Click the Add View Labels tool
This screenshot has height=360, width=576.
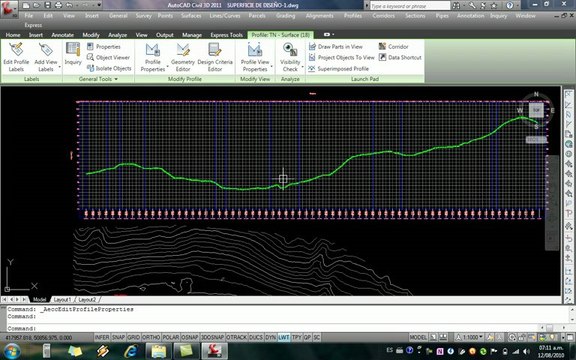coord(46,57)
